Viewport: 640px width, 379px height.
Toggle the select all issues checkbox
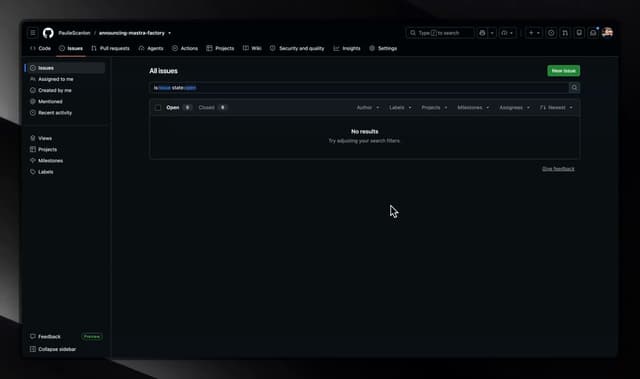coord(158,108)
